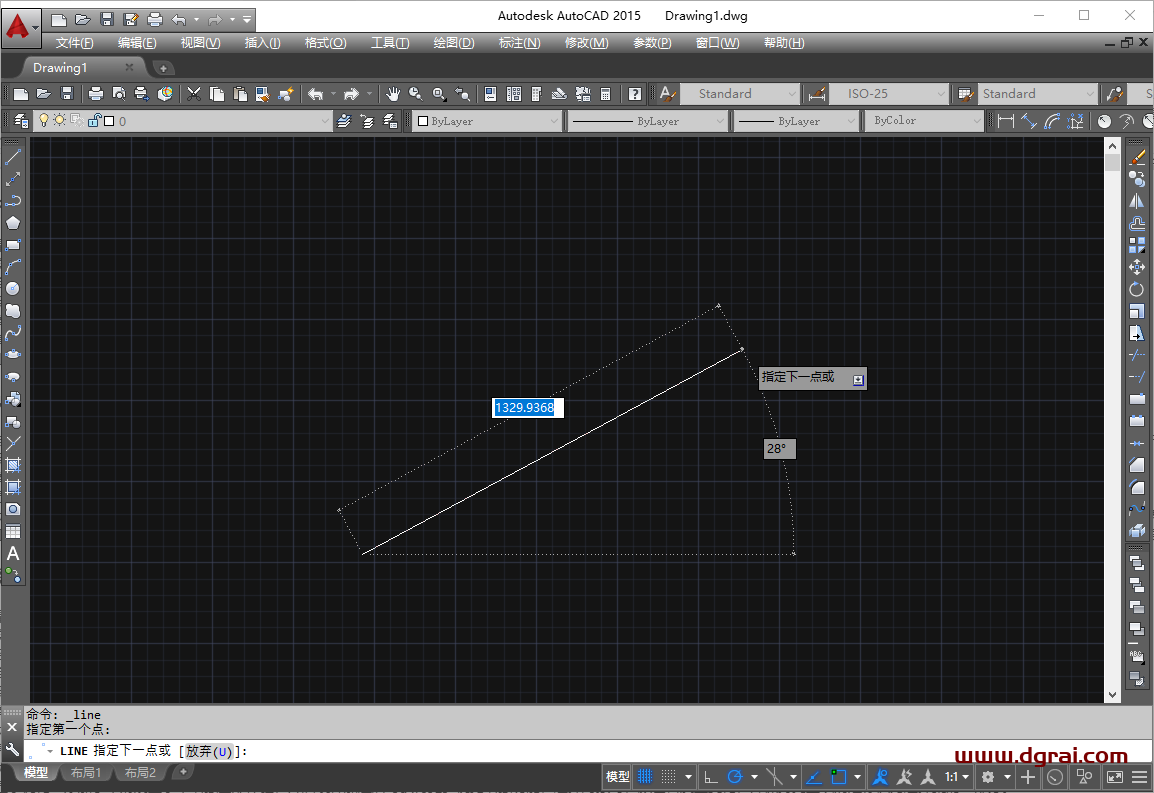1154x793 pixels.
Task: Click the 1329.9368 distance input field
Action: (527, 407)
